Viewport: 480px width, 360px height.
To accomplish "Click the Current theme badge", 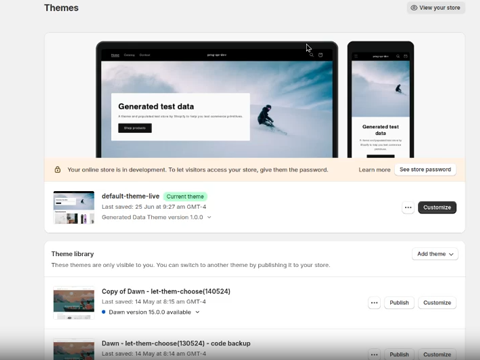I will pos(185,197).
